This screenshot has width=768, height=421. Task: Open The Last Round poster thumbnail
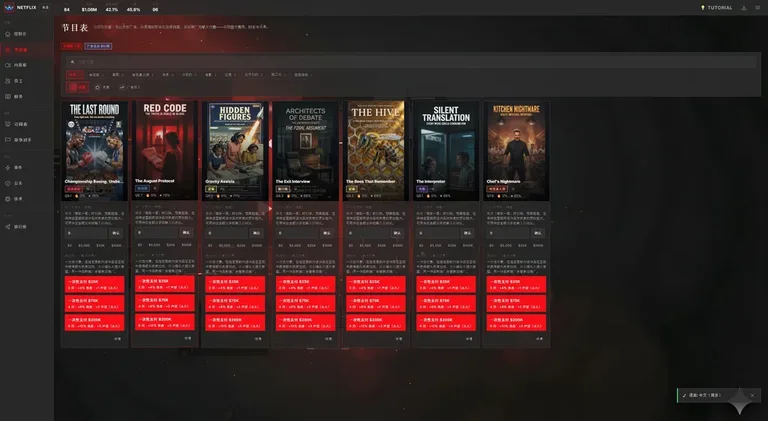[95, 150]
